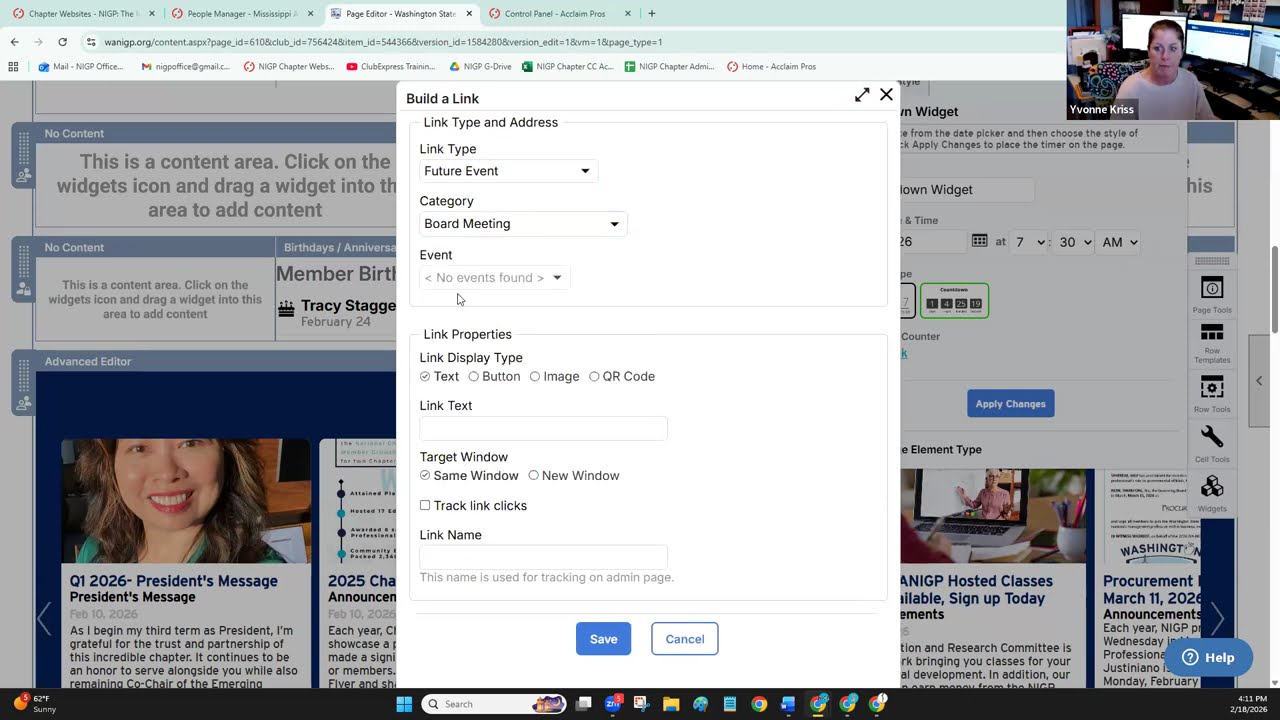Open the Link Type dropdown showing Future Event
The image size is (1280, 720).
pos(507,171)
